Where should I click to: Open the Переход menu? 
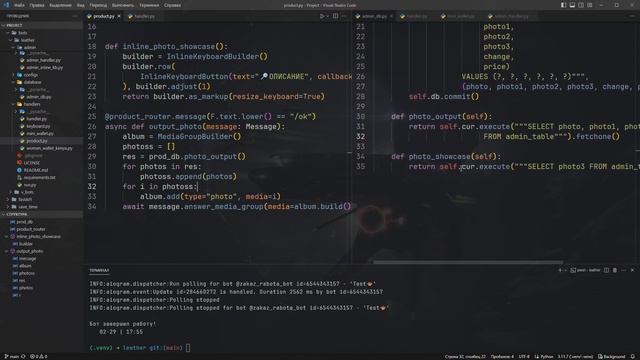click(98, 5)
